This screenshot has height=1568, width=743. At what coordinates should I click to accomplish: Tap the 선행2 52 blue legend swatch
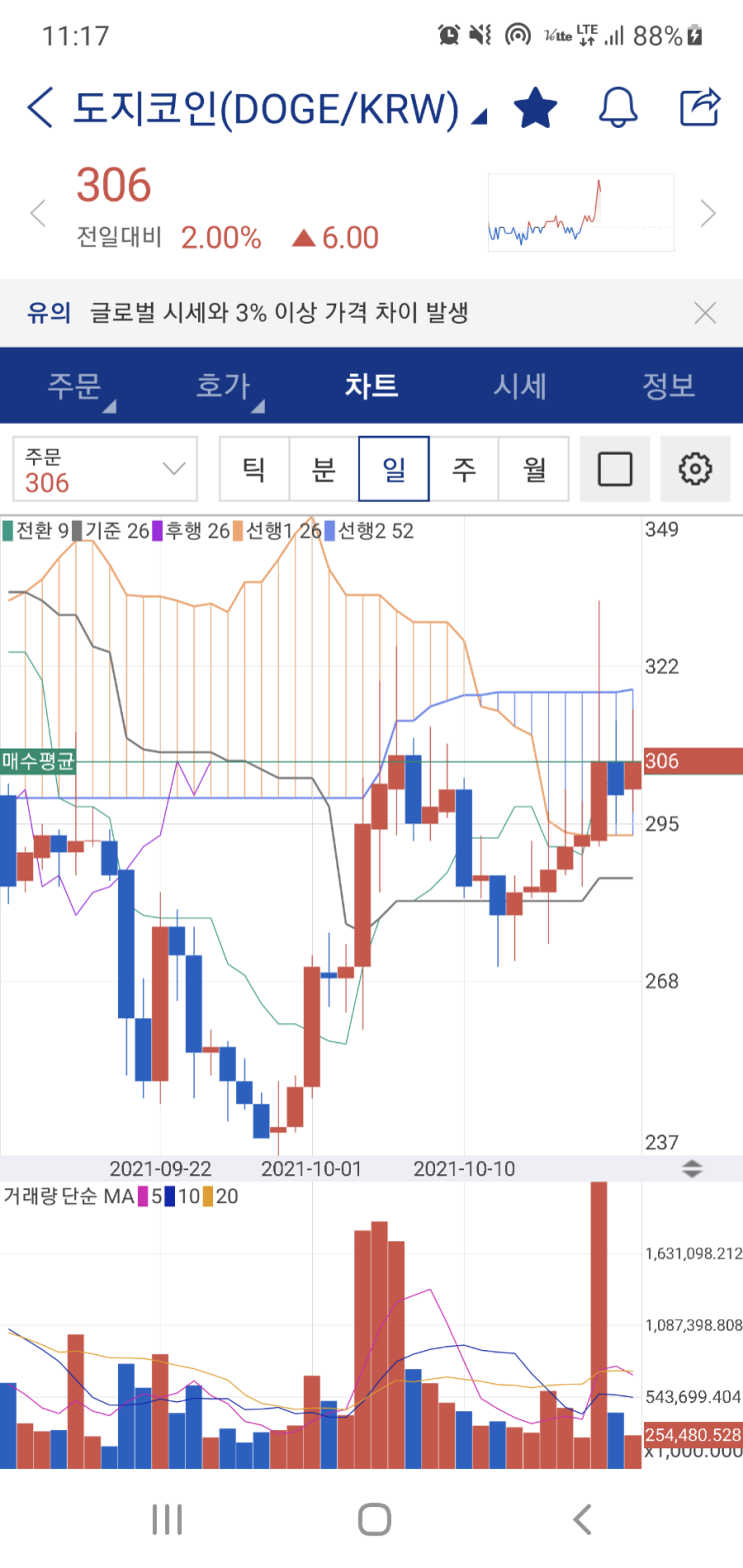pyautogui.click(x=329, y=531)
